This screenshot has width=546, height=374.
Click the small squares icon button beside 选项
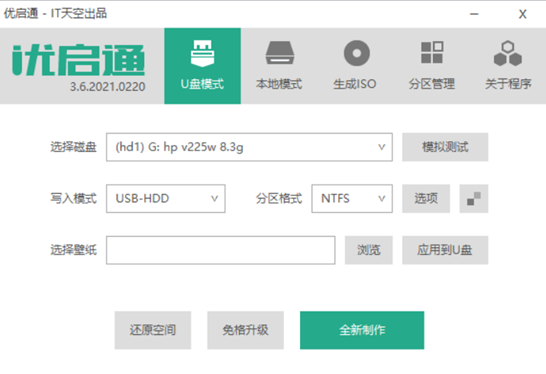(x=474, y=198)
